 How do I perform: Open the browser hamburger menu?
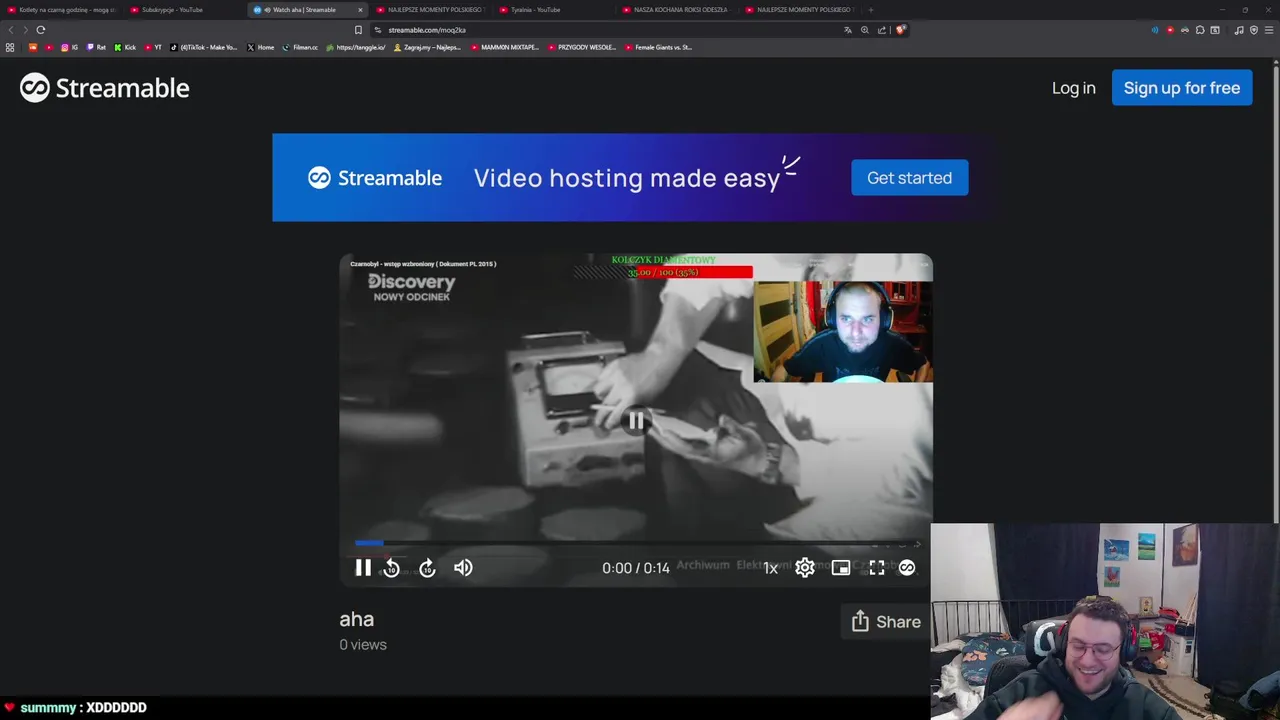pos(1269,30)
